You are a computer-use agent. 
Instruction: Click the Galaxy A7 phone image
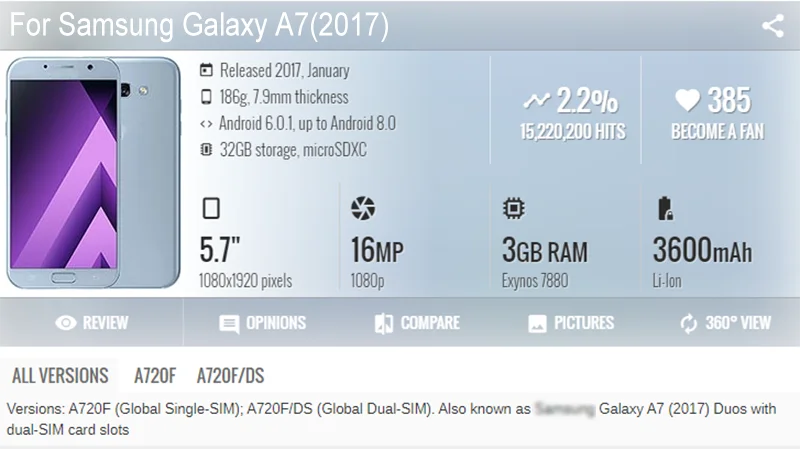coord(93,172)
